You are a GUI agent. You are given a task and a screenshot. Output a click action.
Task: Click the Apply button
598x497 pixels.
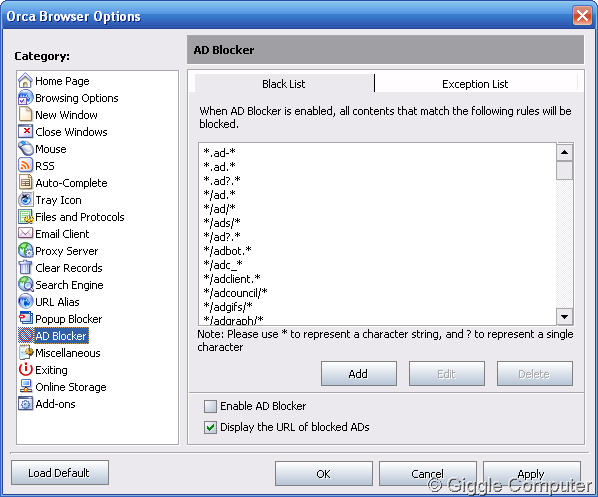point(532,474)
